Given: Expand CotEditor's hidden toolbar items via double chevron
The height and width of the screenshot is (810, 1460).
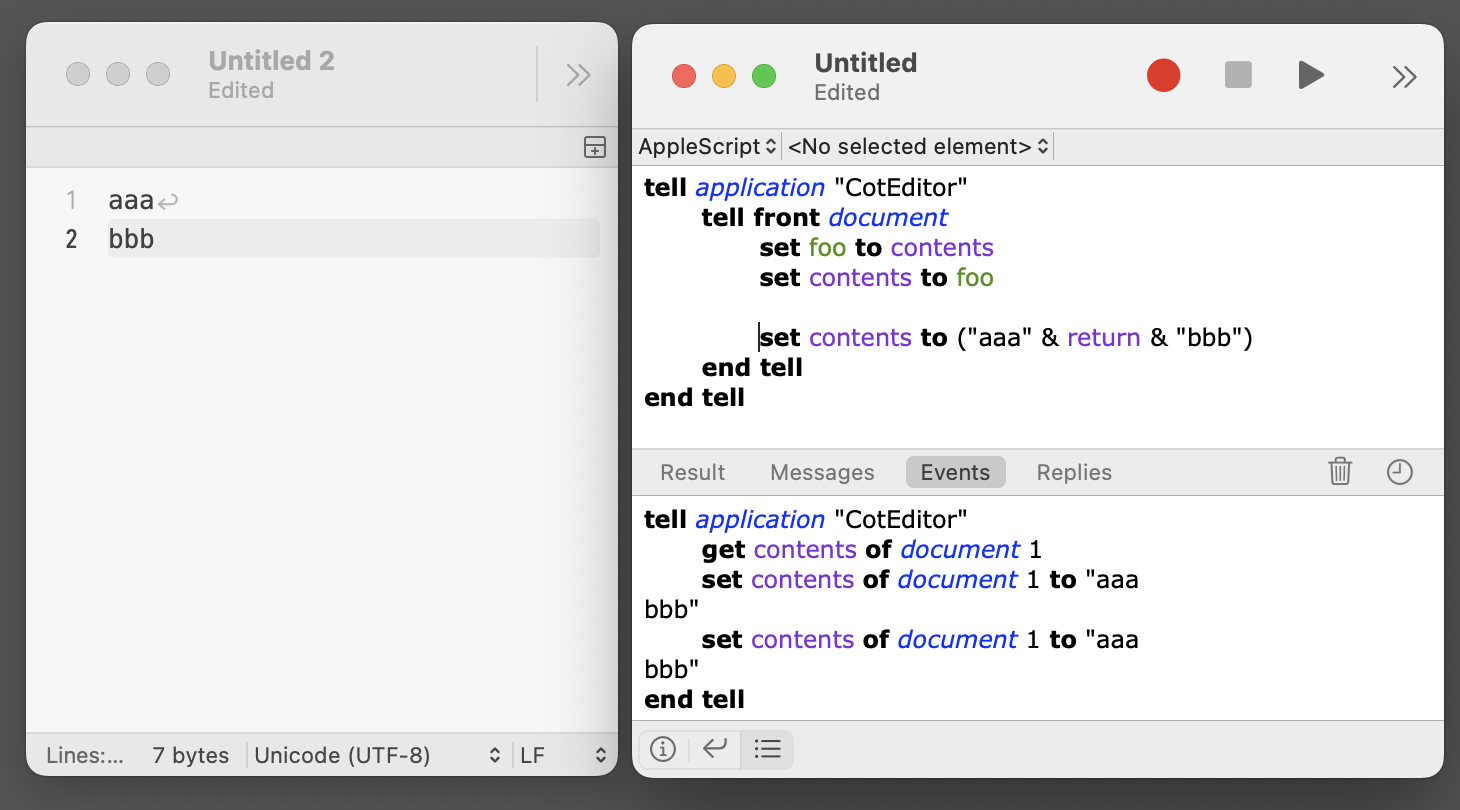Looking at the screenshot, I should [x=577, y=74].
